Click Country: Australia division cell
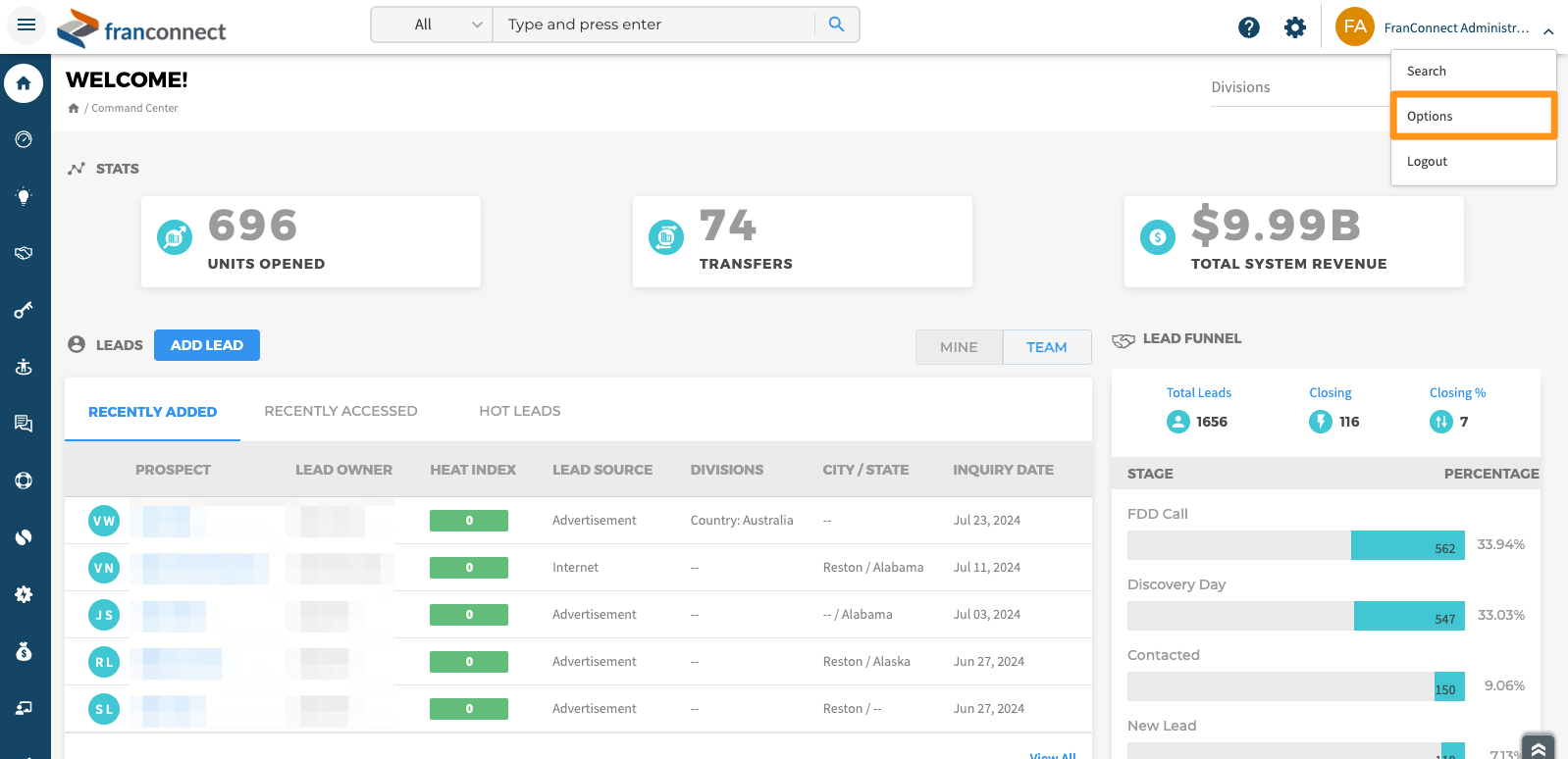The image size is (1568, 759). tap(742, 521)
